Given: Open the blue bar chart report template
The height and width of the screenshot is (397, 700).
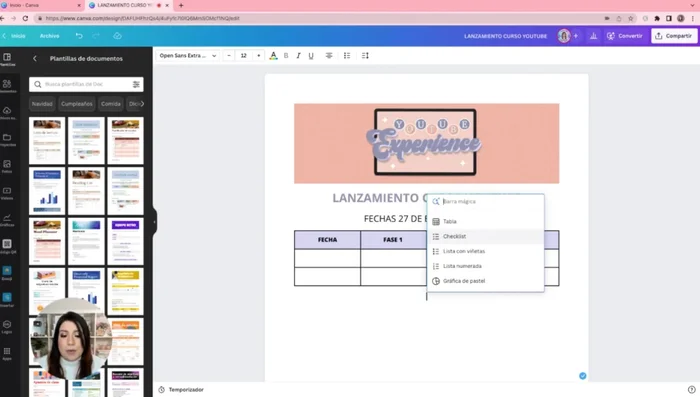Looking at the screenshot, I should coord(47,191).
